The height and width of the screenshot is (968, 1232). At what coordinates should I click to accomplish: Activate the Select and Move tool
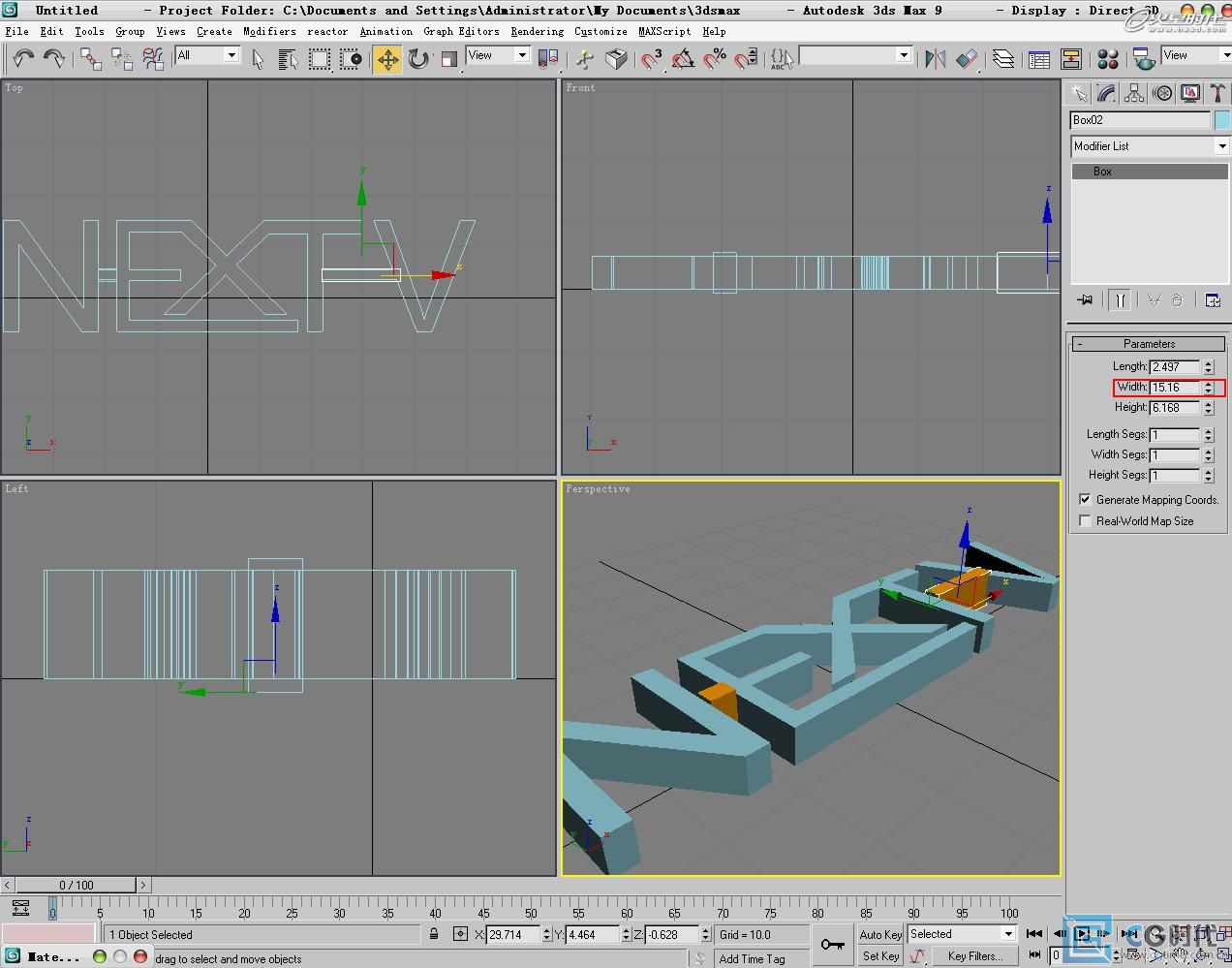(387, 59)
